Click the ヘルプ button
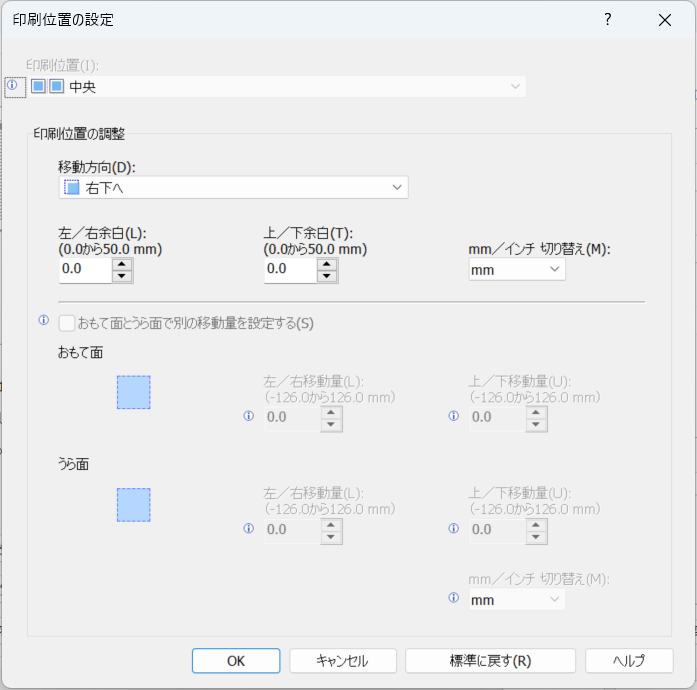This screenshot has height=690, width=697. (x=629, y=661)
